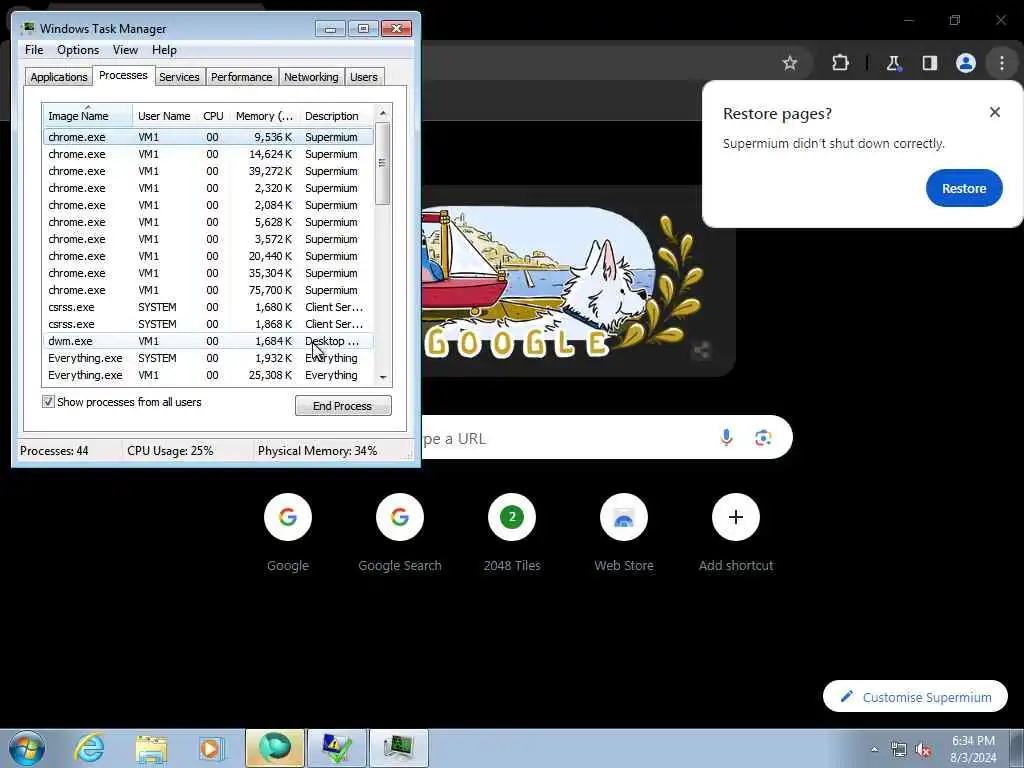Viewport: 1024px width, 768px height.
Task: Launch Internet Explorer from the taskbar
Action: [x=89, y=748]
